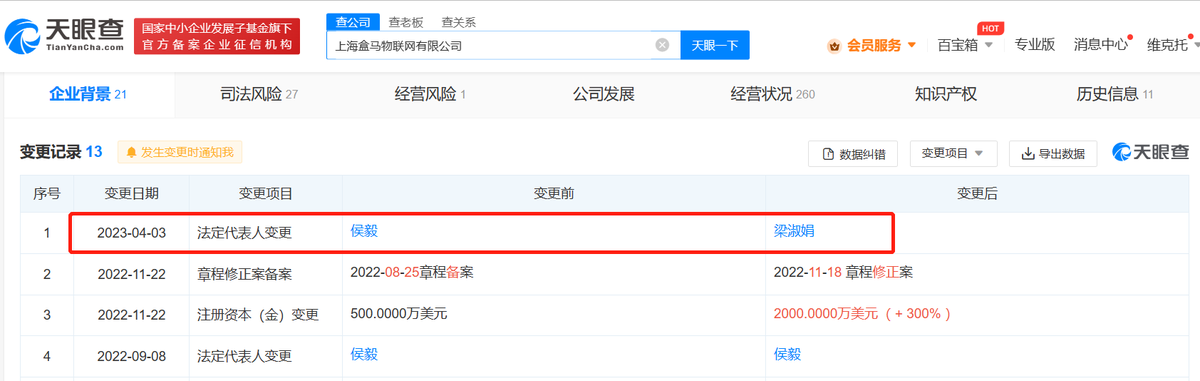The image size is (1200, 381).
Task: Click the bell icon in 发生变更时通知我
Action: [x=131, y=152]
